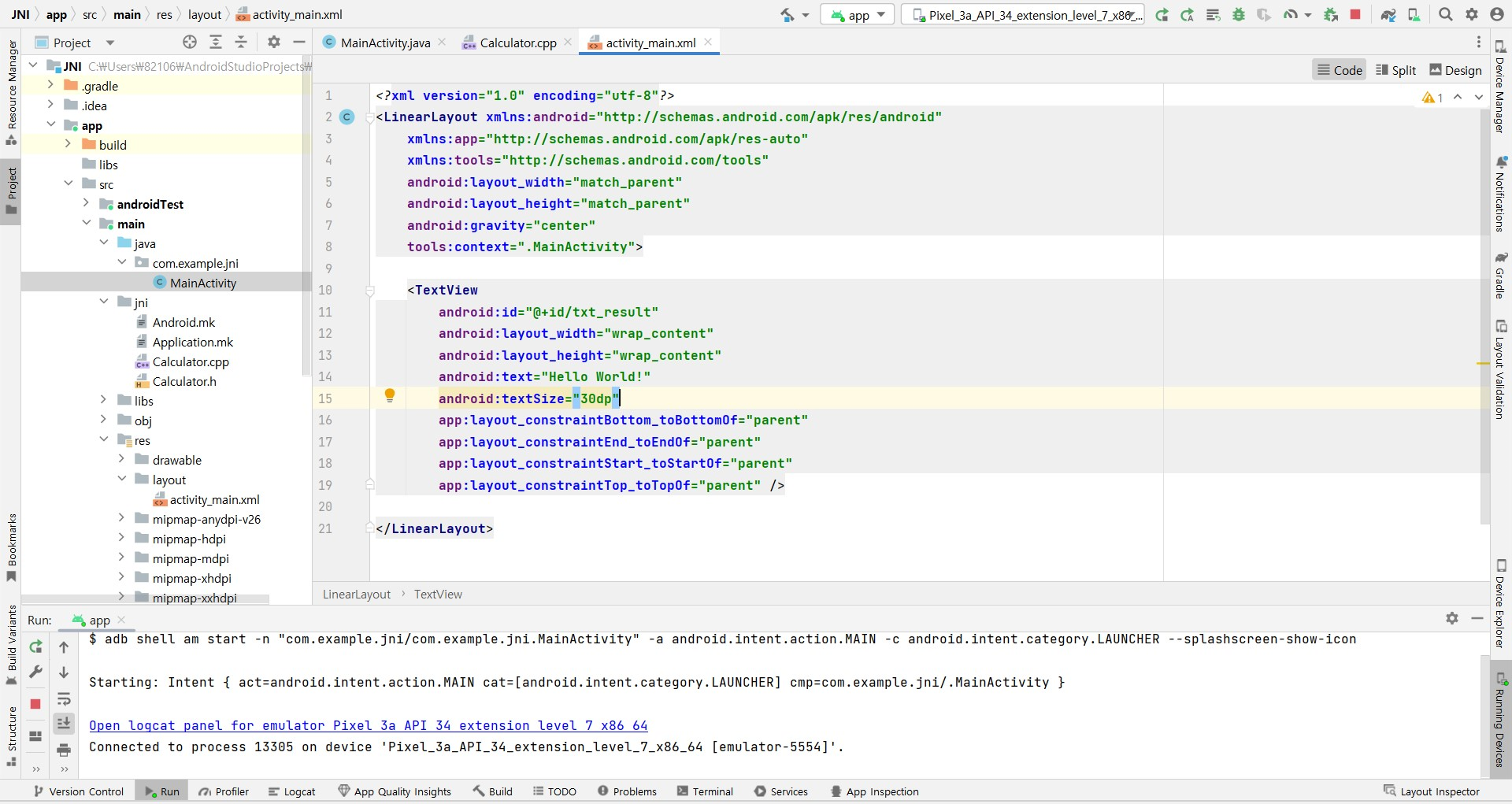Click red Stop square in Run panel
The height and width of the screenshot is (804, 1512).
pos(35,704)
